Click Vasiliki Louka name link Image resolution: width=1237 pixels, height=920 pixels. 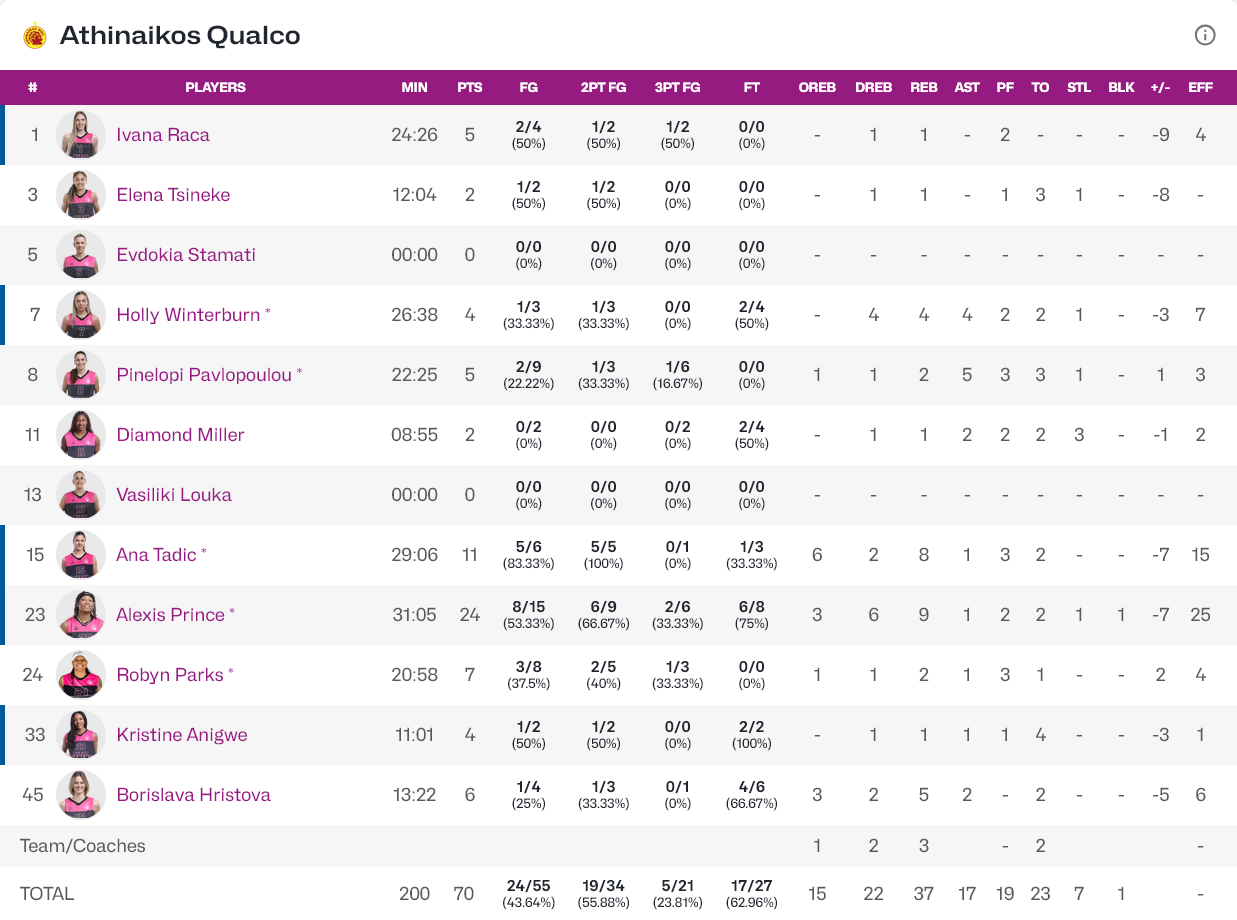[174, 495]
